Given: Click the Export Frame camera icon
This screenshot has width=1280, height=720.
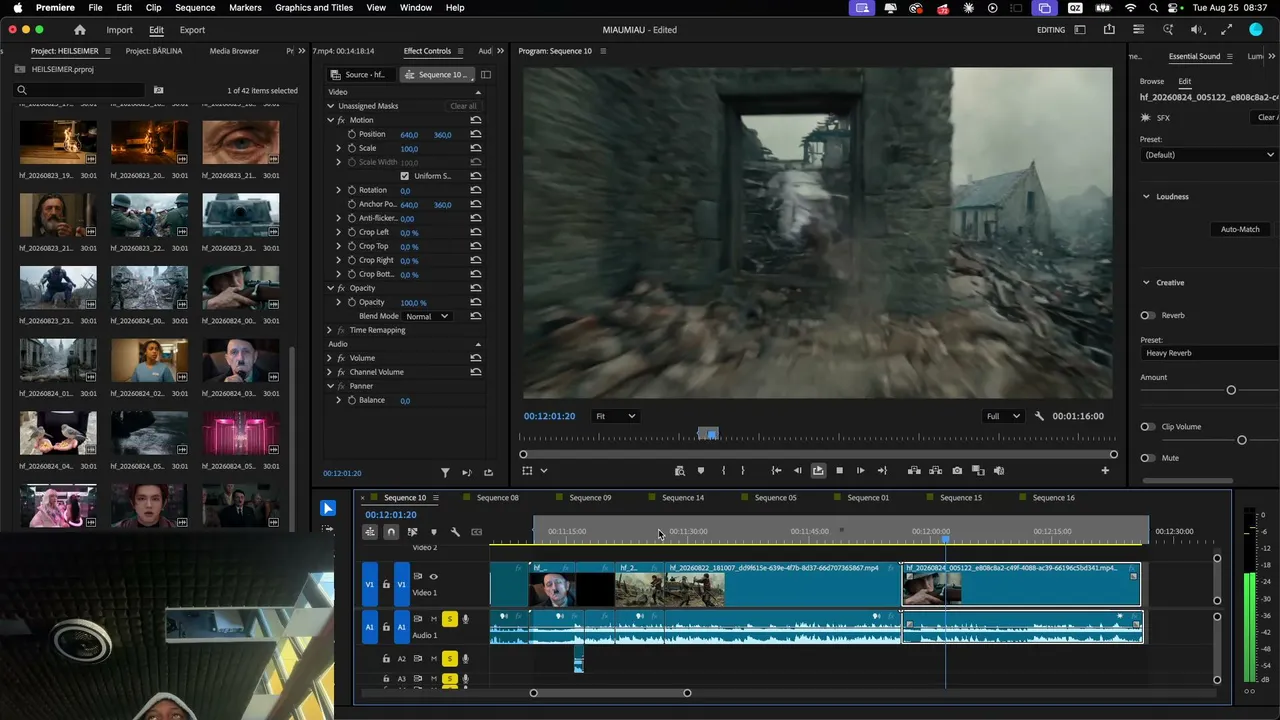Looking at the screenshot, I should click(957, 471).
